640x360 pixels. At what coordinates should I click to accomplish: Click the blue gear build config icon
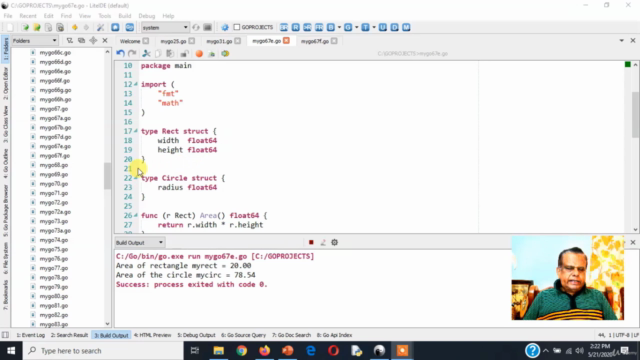pos(224,27)
